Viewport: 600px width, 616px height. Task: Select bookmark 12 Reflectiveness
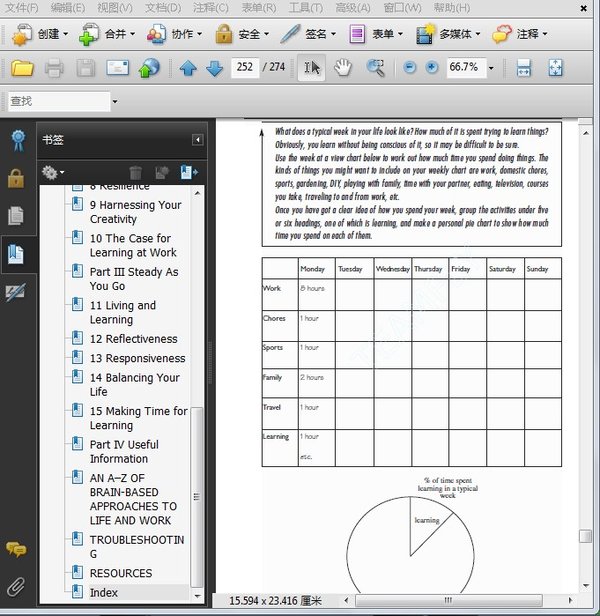coord(134,339)
